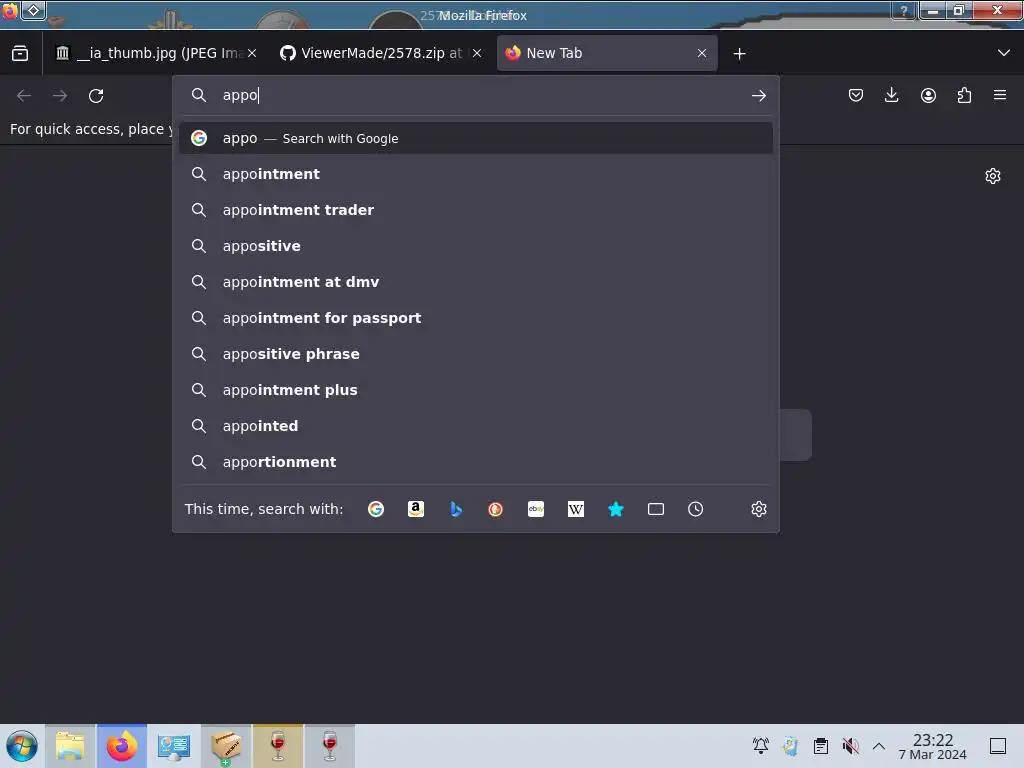
Task: Click the show desktop button
Action: [x=998, y=746]
